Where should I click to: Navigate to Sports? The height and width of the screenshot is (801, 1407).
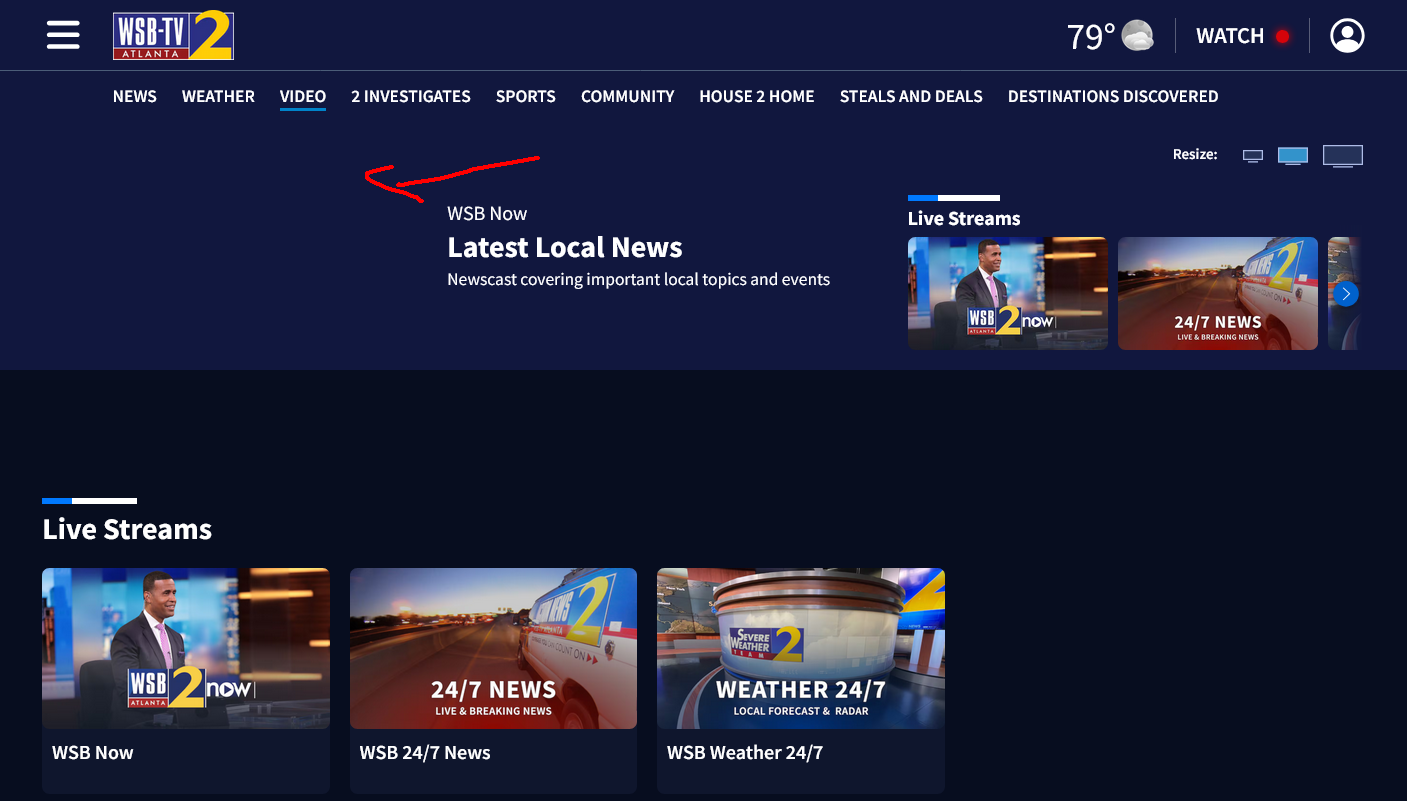(x=526, y=96)
